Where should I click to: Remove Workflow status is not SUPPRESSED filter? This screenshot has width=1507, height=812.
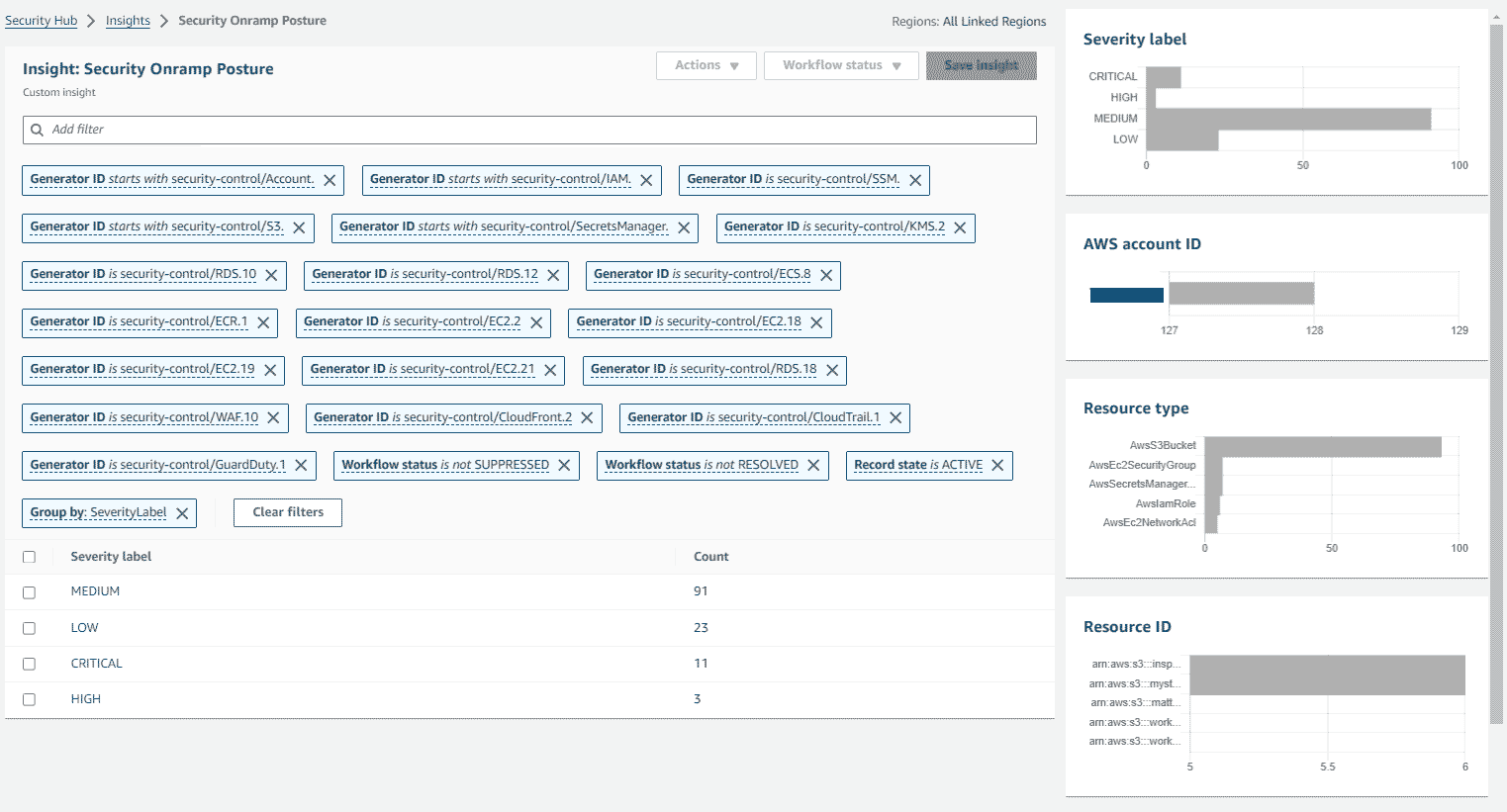click(564, 466)
